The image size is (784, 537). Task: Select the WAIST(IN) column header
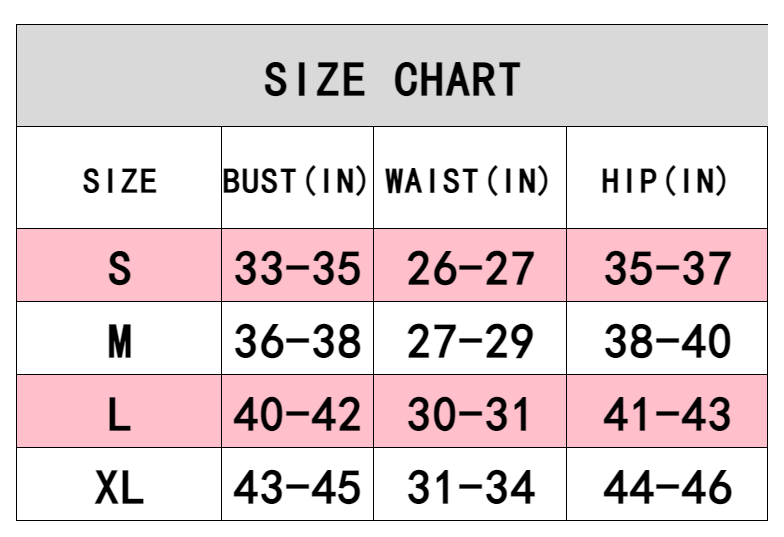[x=469, y=181]
